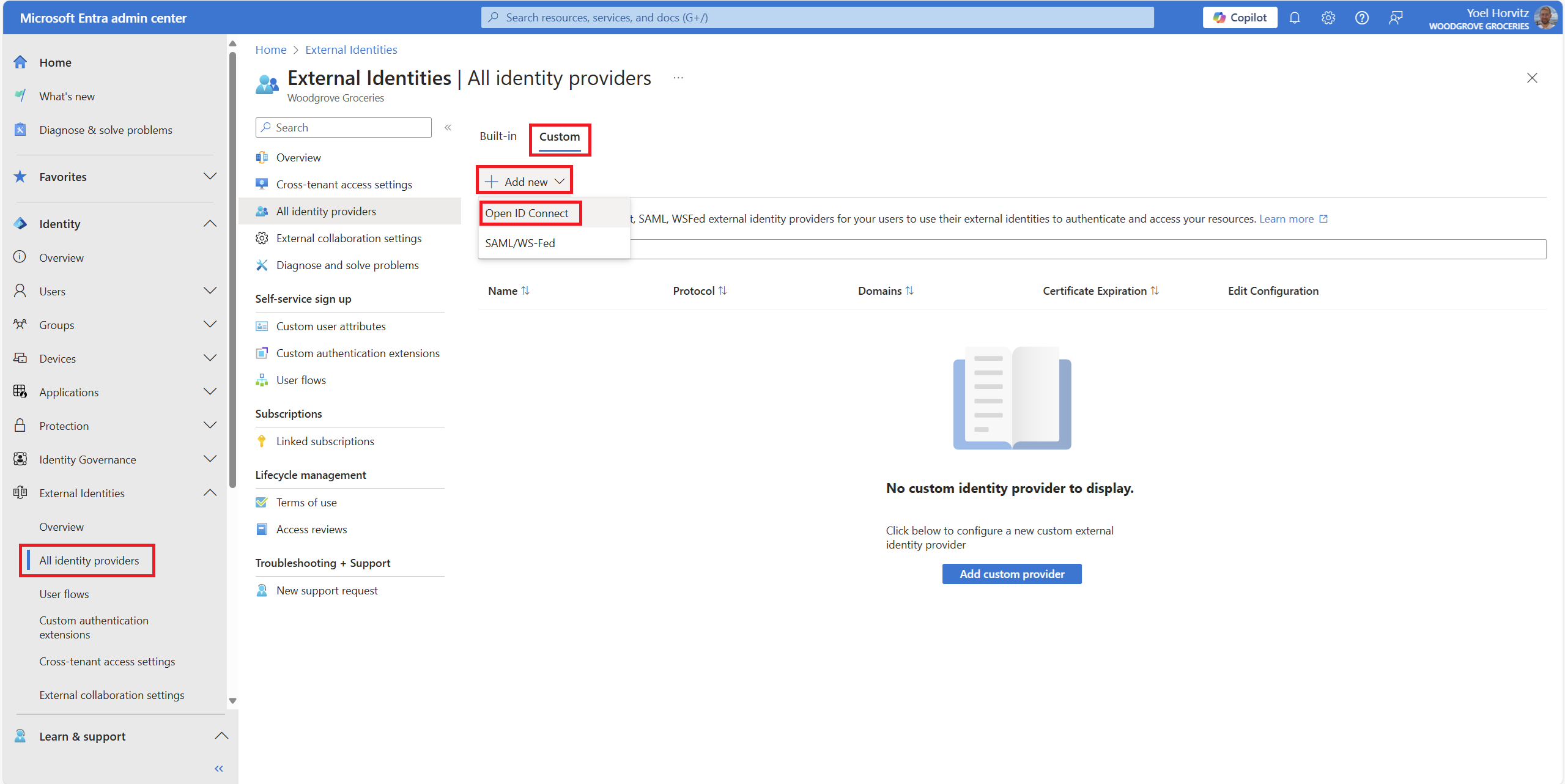1565x784 pixels.
Task: Click the blade Search input box
Action: click(x=344, y=127)
